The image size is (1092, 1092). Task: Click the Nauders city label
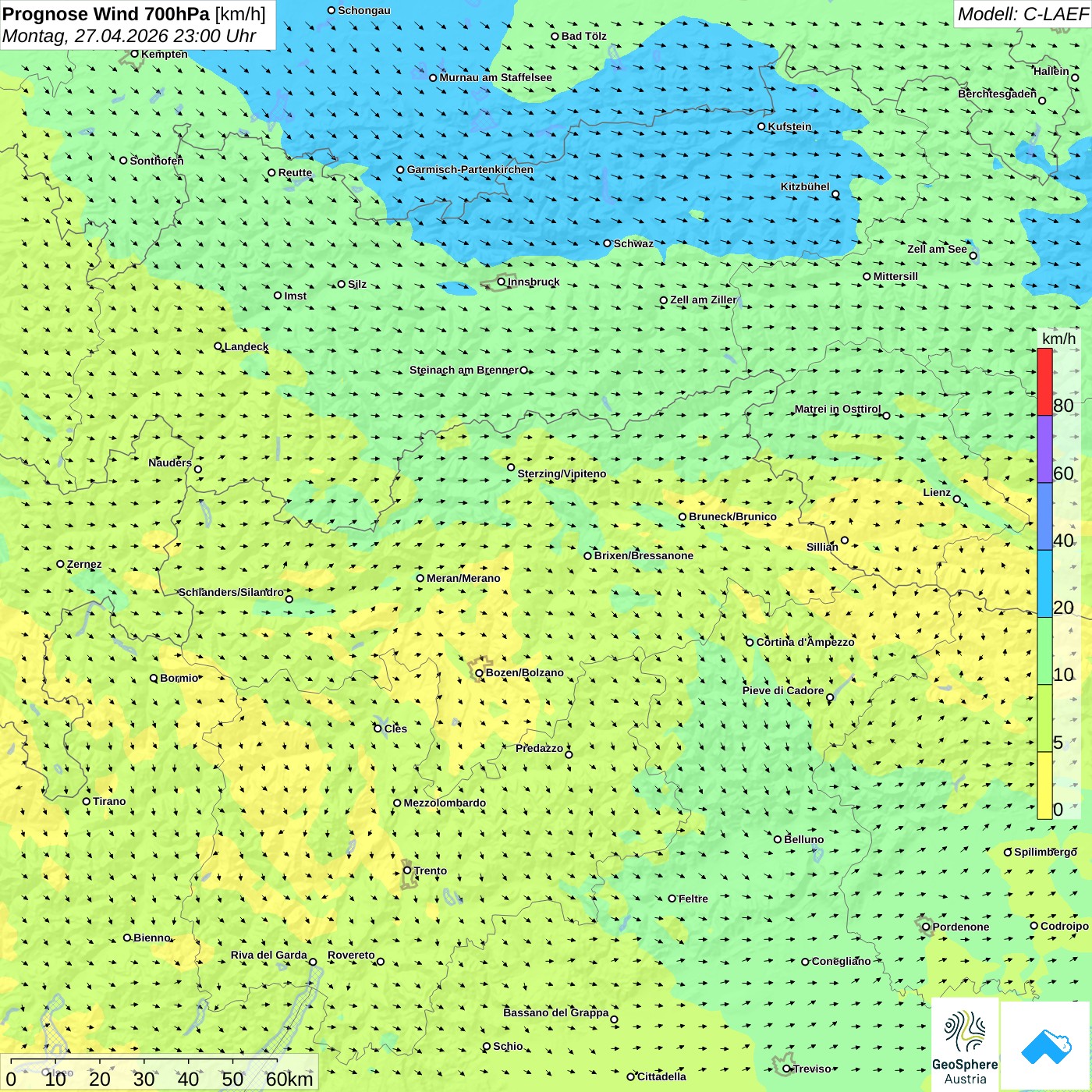pos(170,463)
